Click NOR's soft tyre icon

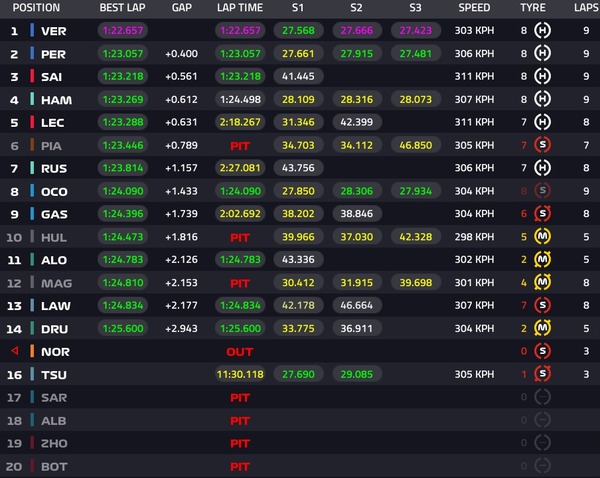(x=542, y=351)
